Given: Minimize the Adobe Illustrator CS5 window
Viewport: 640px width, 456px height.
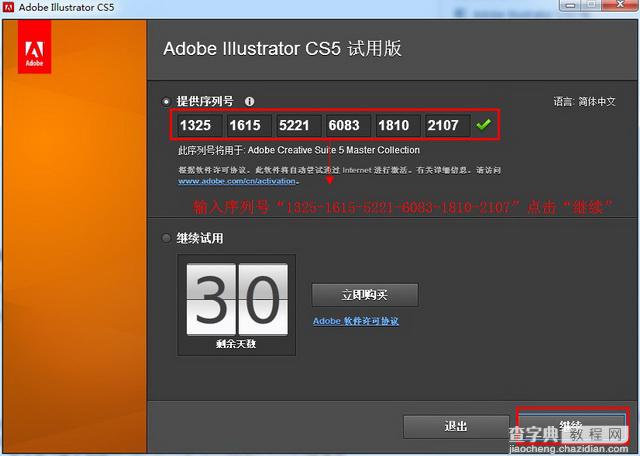Looking at the screenshot, I should [x=570, y=5].
